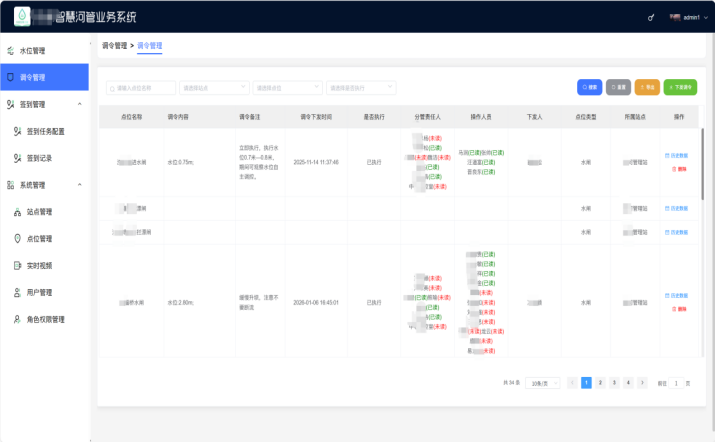Screen dimensions: 716x442
Task: Select 调令管理 in the sidebar
Action: 33,77
